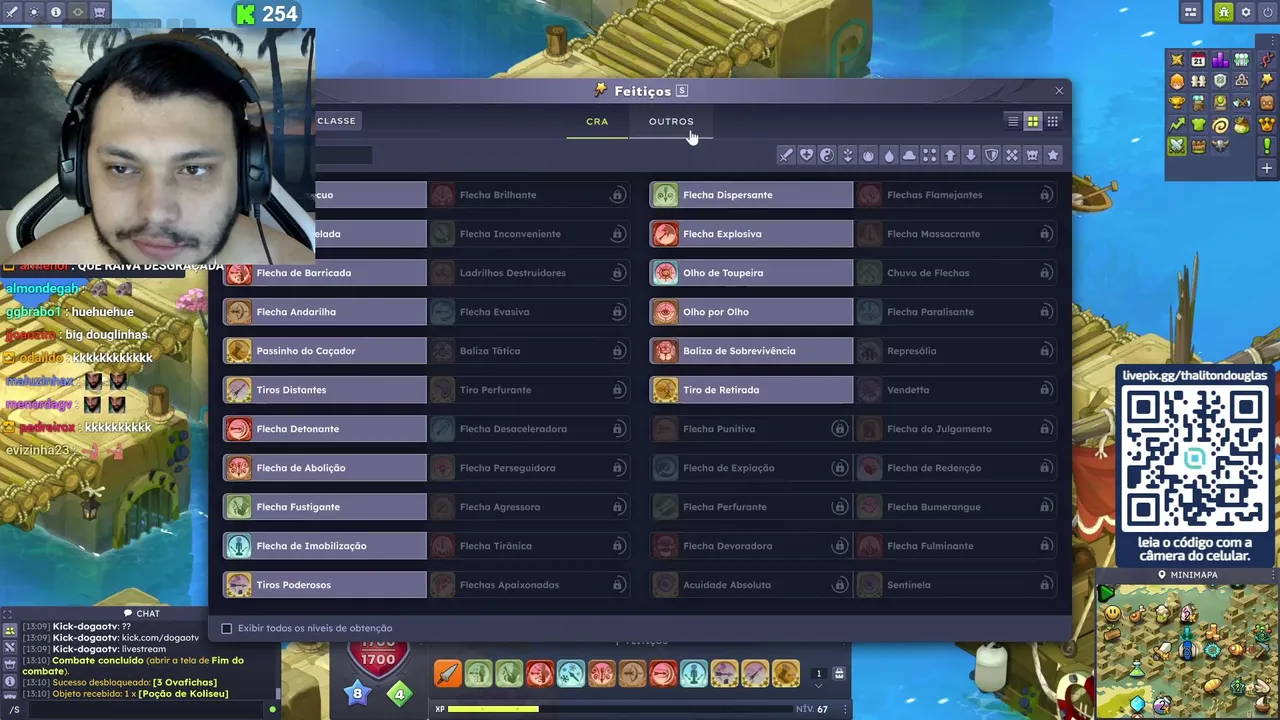Check 'Exibir todos os níveis de obtenção'
1280x720 pixels.
click(227, 628)
